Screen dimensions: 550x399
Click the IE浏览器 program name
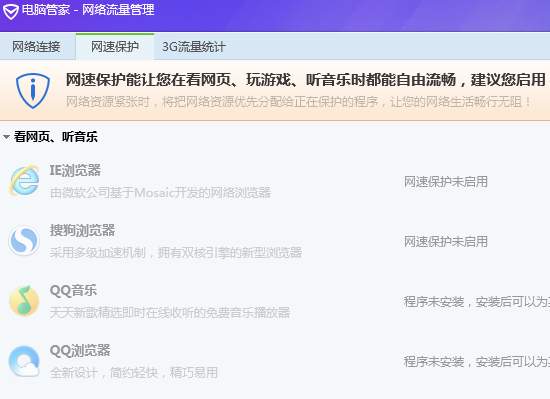coord(75,170)
